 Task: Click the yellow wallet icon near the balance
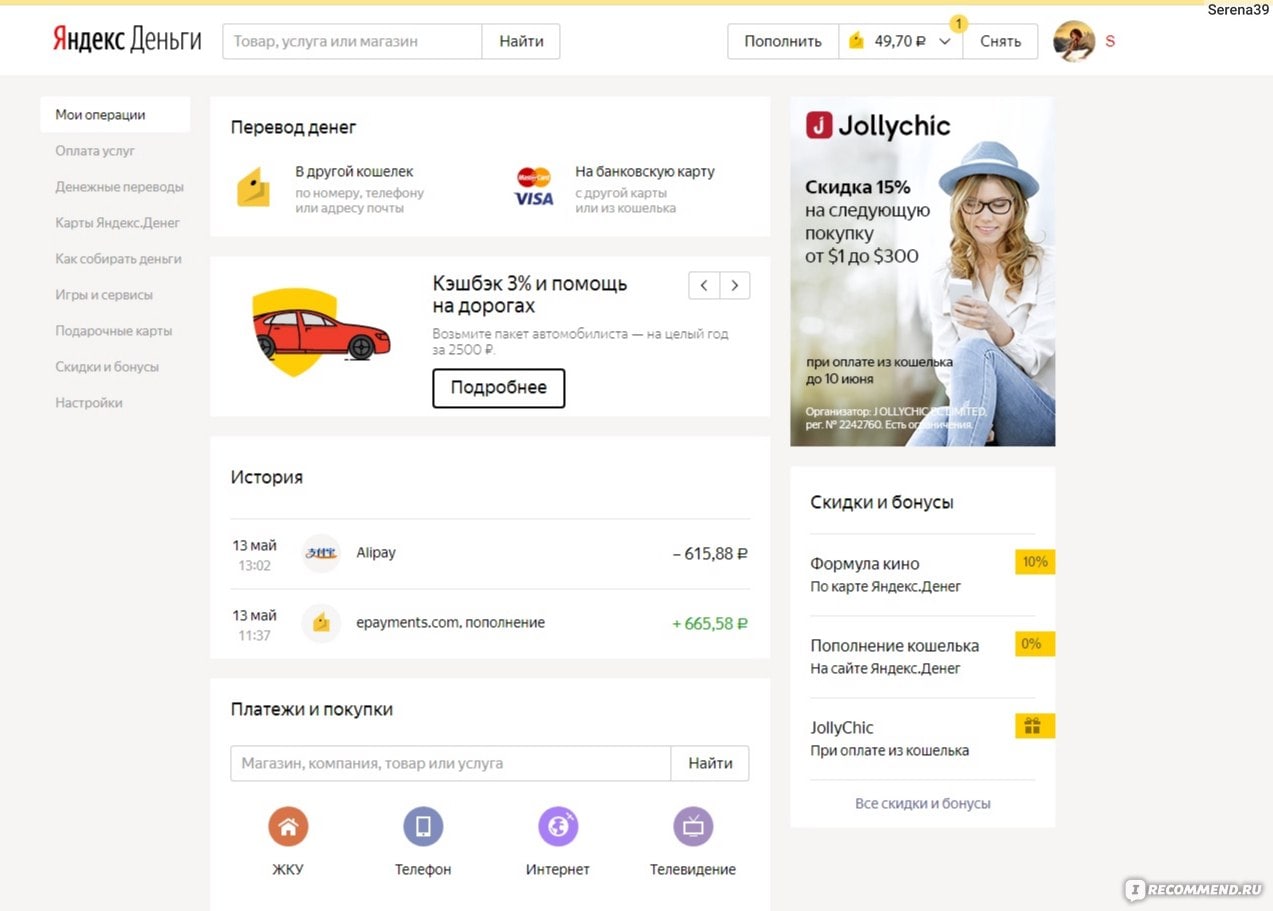856,41
